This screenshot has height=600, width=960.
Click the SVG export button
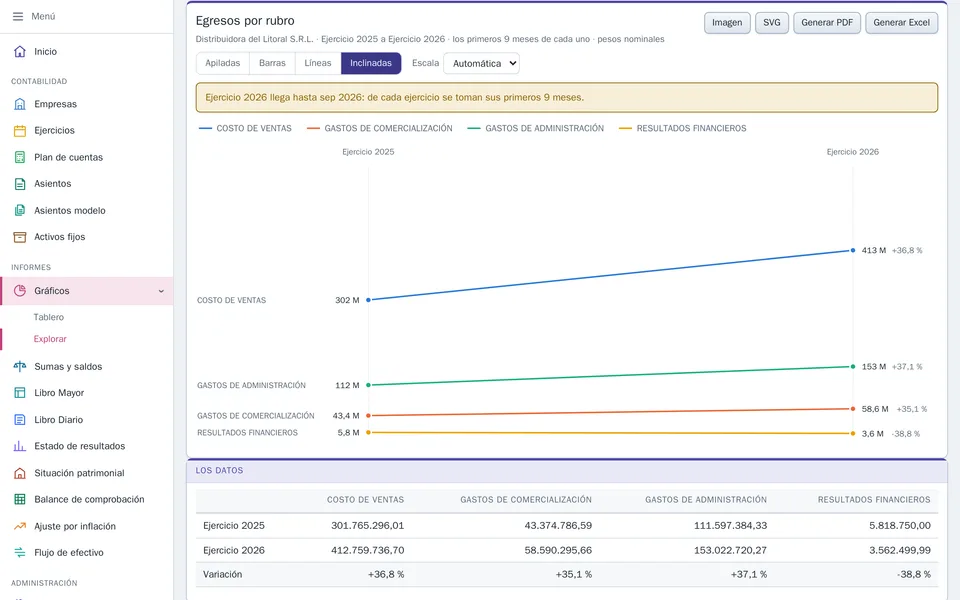[x=772, y=23]
